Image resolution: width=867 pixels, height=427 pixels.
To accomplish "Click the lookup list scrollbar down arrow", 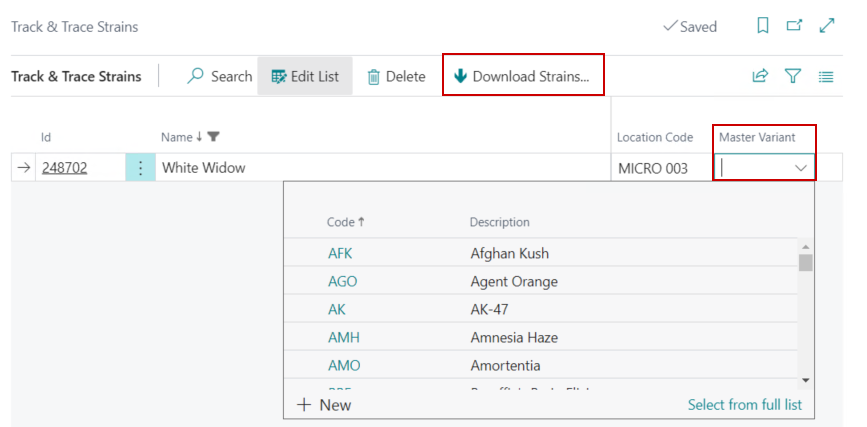I will [805, 380].
